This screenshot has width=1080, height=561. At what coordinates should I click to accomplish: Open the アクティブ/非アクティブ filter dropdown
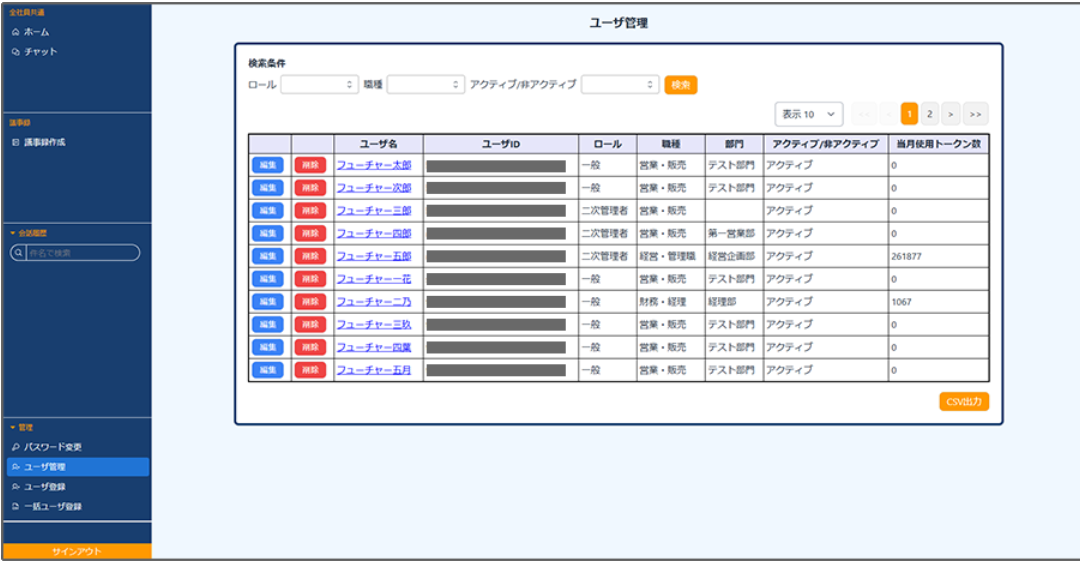(x=620, y=85)
